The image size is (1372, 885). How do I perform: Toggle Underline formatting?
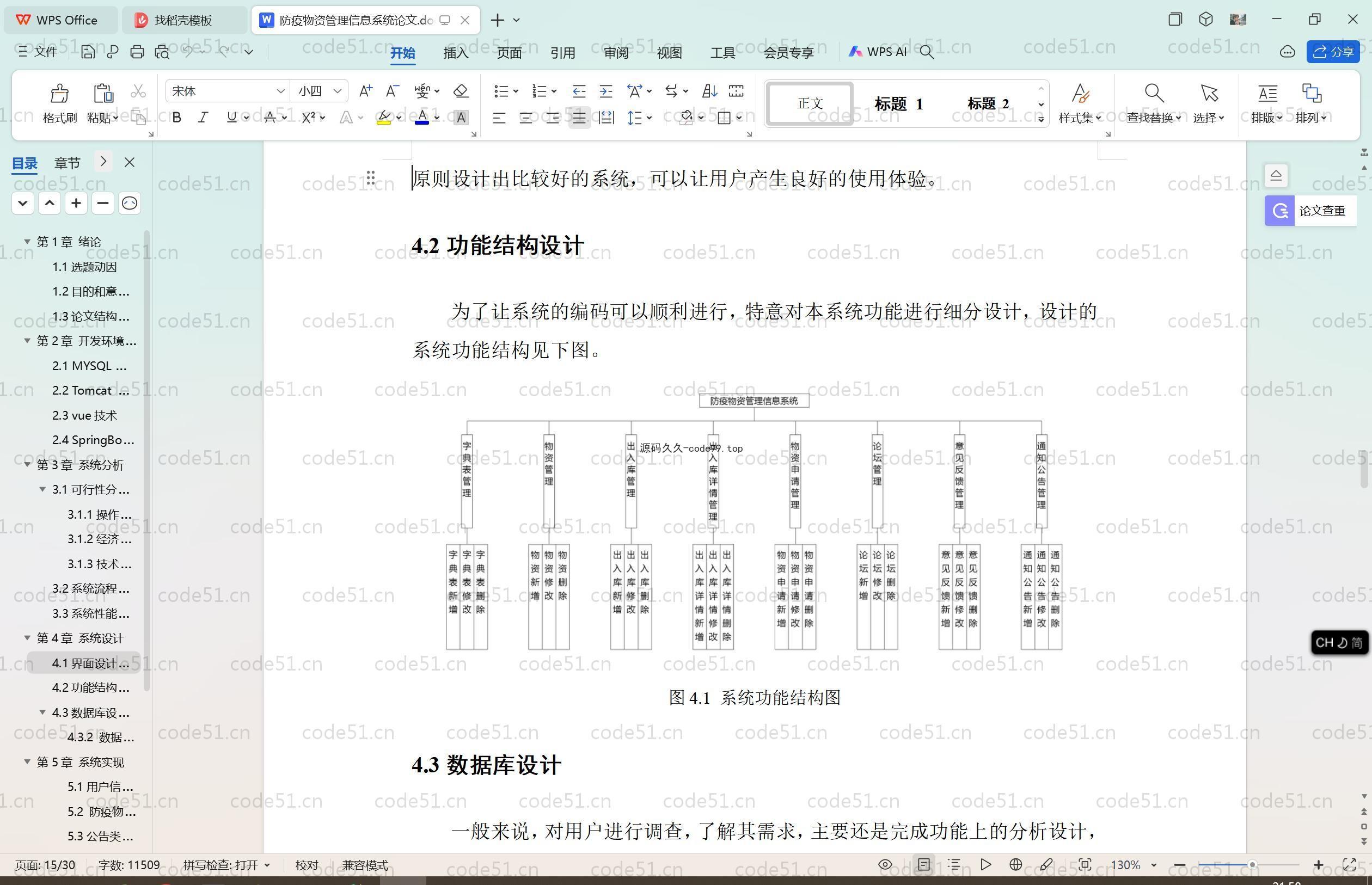pos(231,118)
